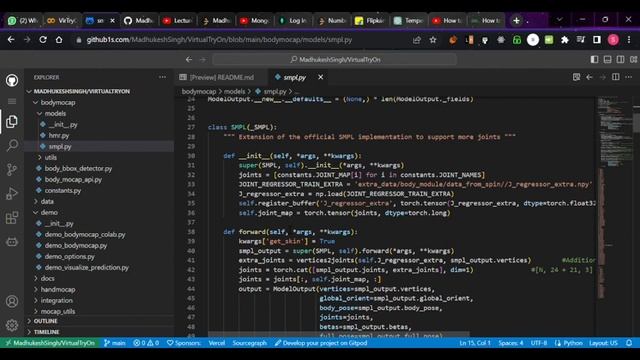Open hmr.py in the explorer

tap(59, 136)
